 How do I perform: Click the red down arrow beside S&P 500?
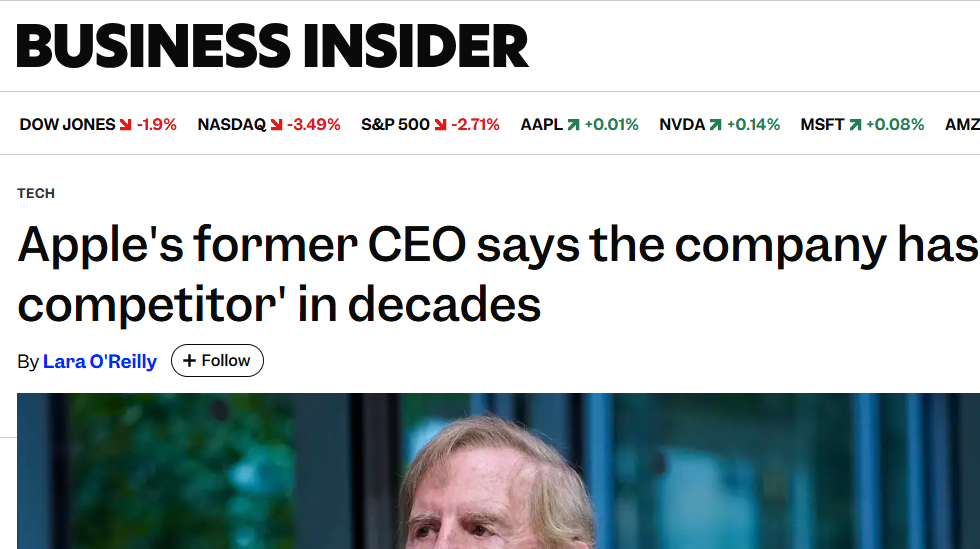coord(440,125)
